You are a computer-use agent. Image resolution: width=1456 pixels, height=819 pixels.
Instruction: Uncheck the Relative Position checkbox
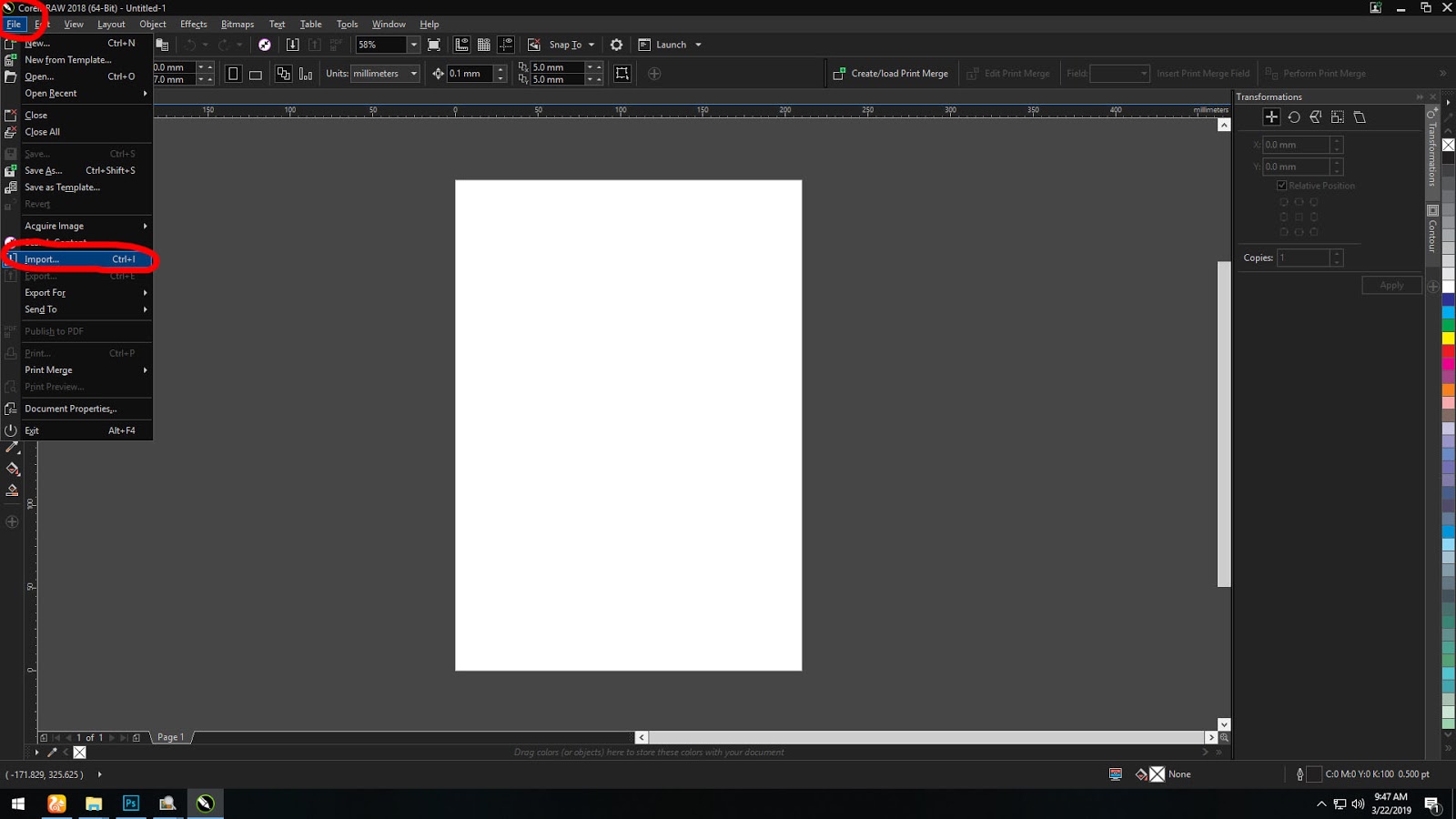[x=1281, y=185]
